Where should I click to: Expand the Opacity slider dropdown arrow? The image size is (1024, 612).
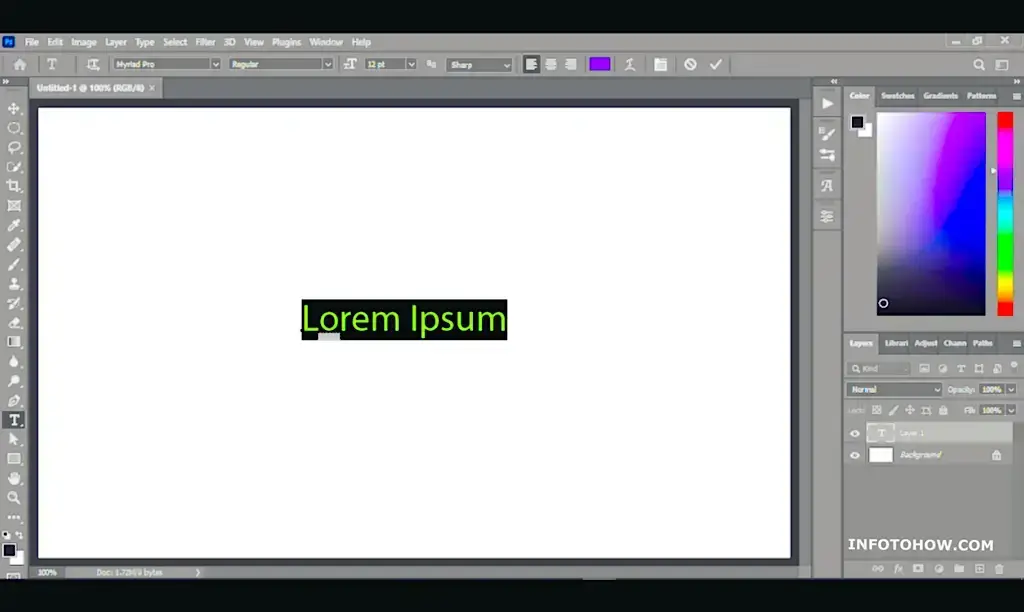1011,389
